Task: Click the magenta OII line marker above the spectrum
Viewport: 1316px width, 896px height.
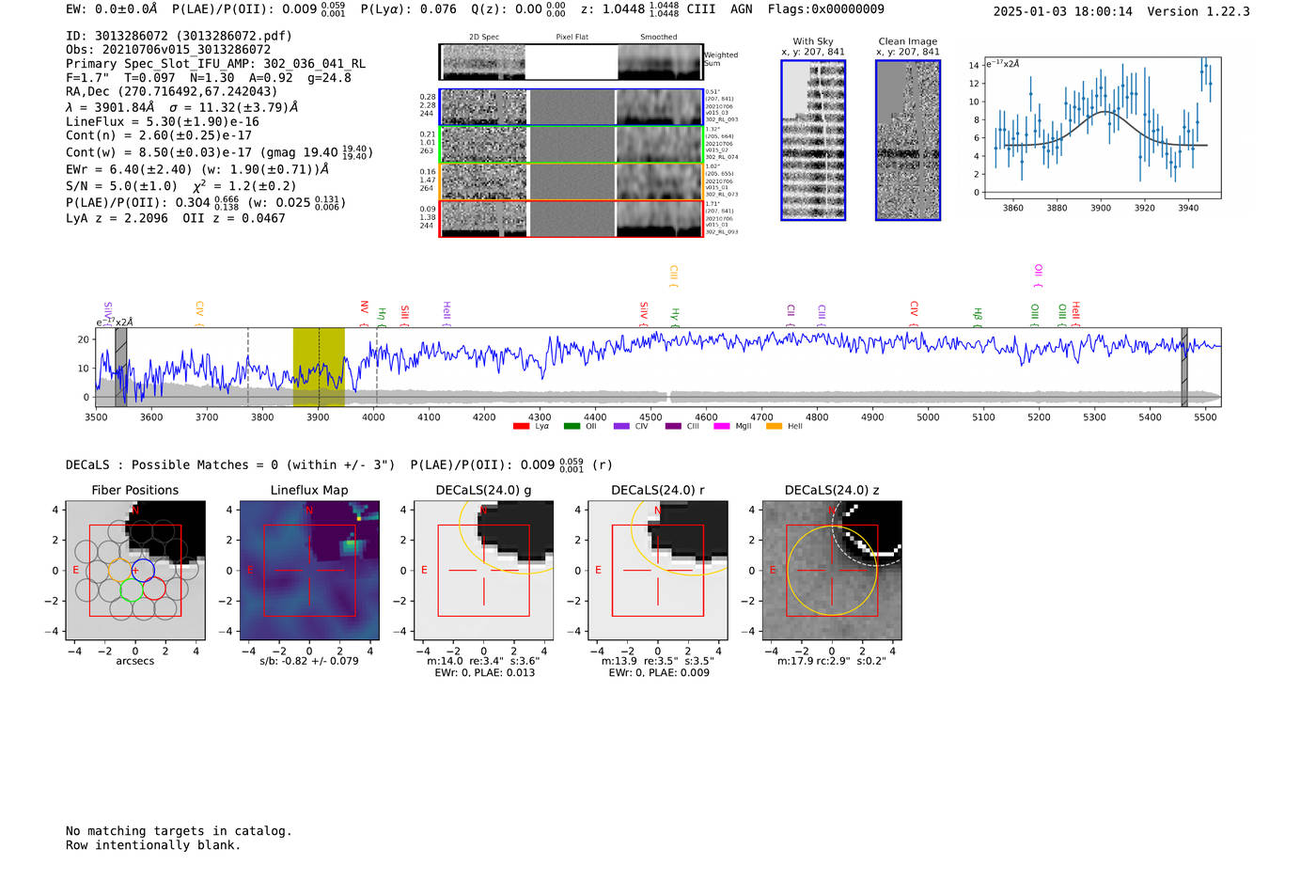Action: [1038, 275]
